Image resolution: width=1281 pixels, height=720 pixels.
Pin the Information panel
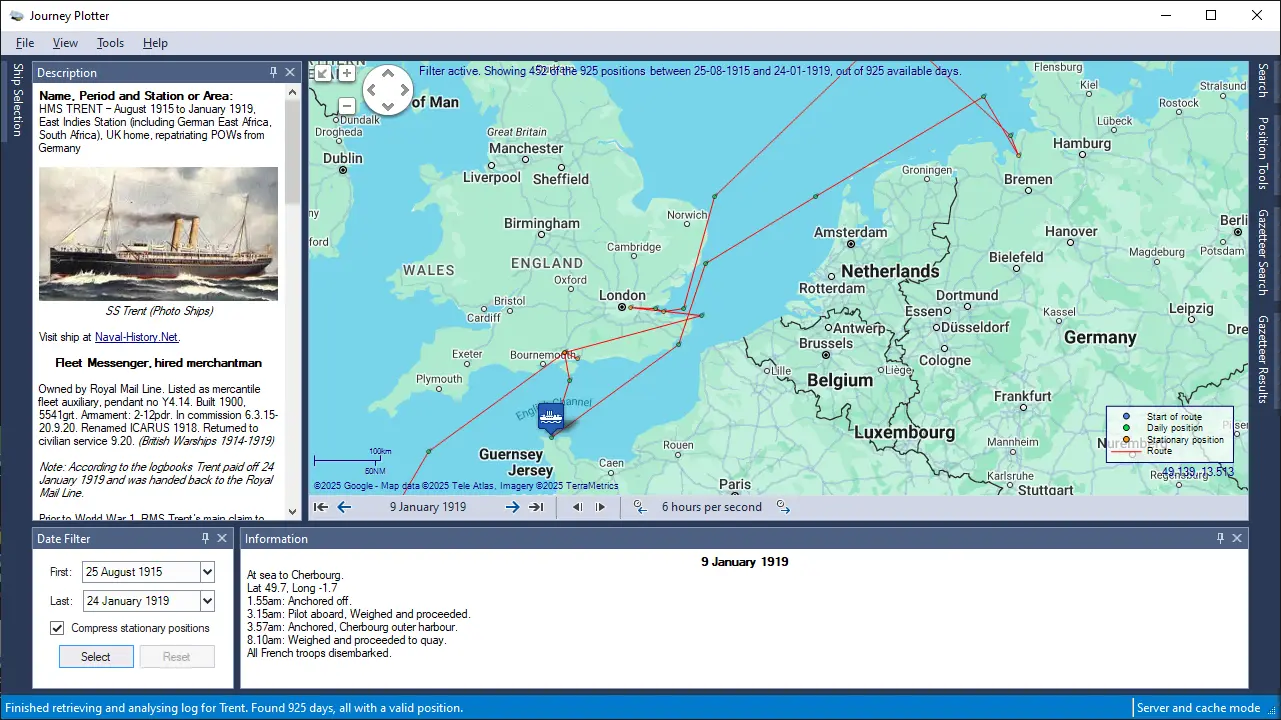(1221, 538)
